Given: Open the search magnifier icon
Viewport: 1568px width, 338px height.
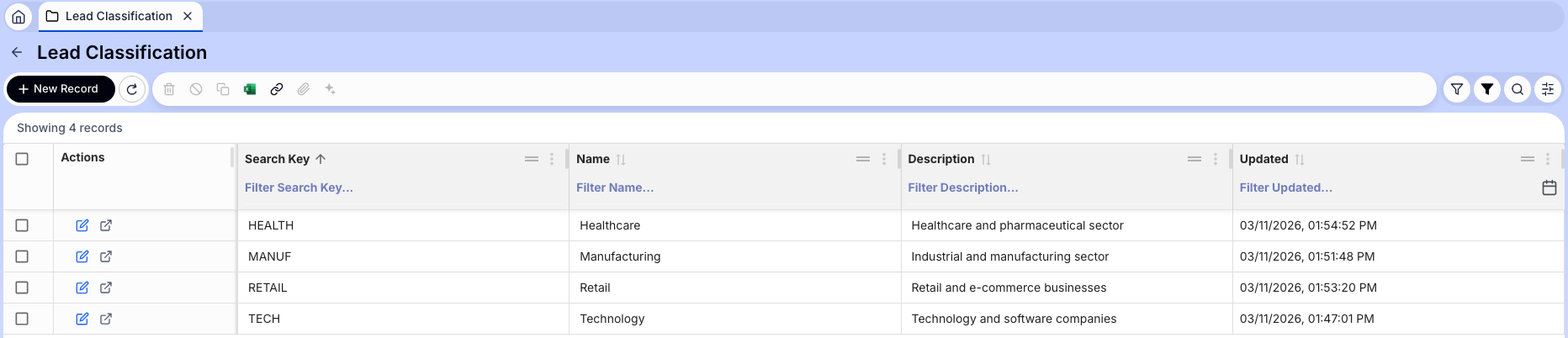Looking at the screenshot, I should [x=1518, y=89].
